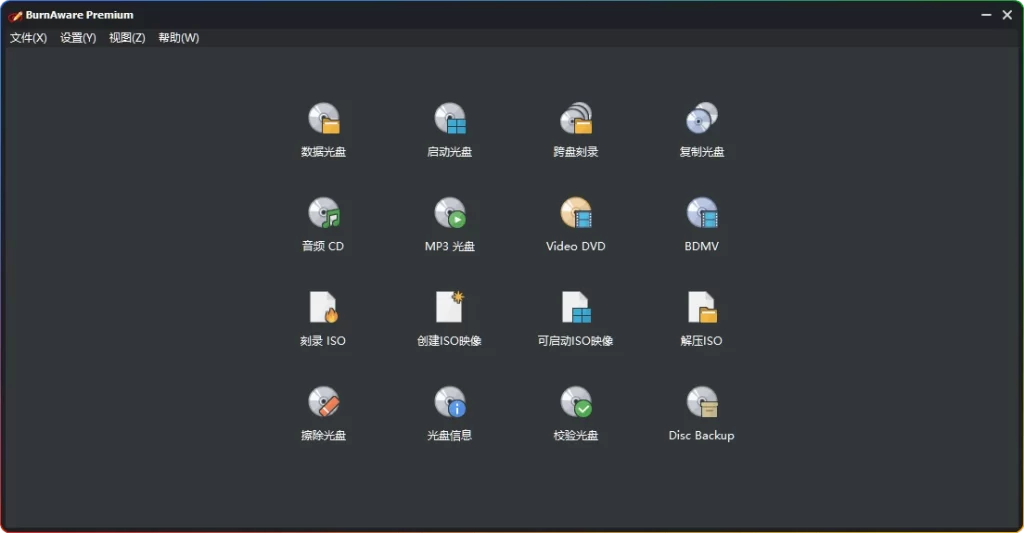Open the 视图(Z) menu
The height and width of the screenshot is (533, 1024).
tap(127, 38)
